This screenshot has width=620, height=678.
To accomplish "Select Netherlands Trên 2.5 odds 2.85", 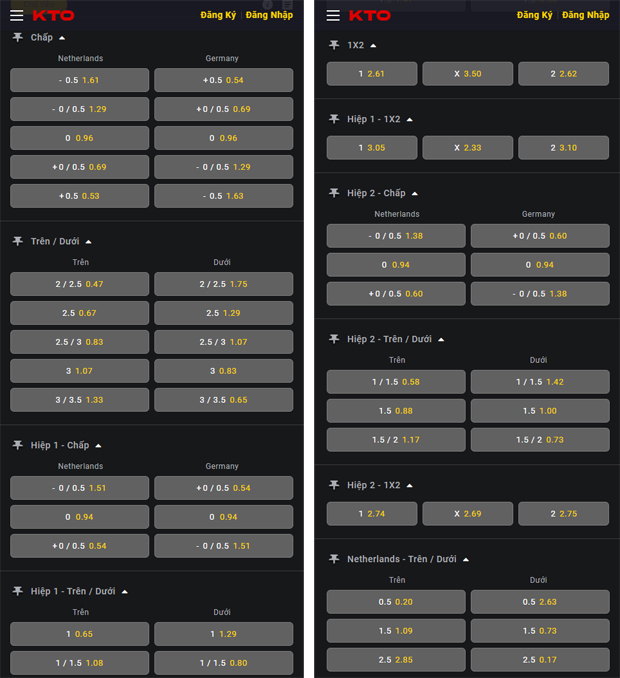I will 396,660.
